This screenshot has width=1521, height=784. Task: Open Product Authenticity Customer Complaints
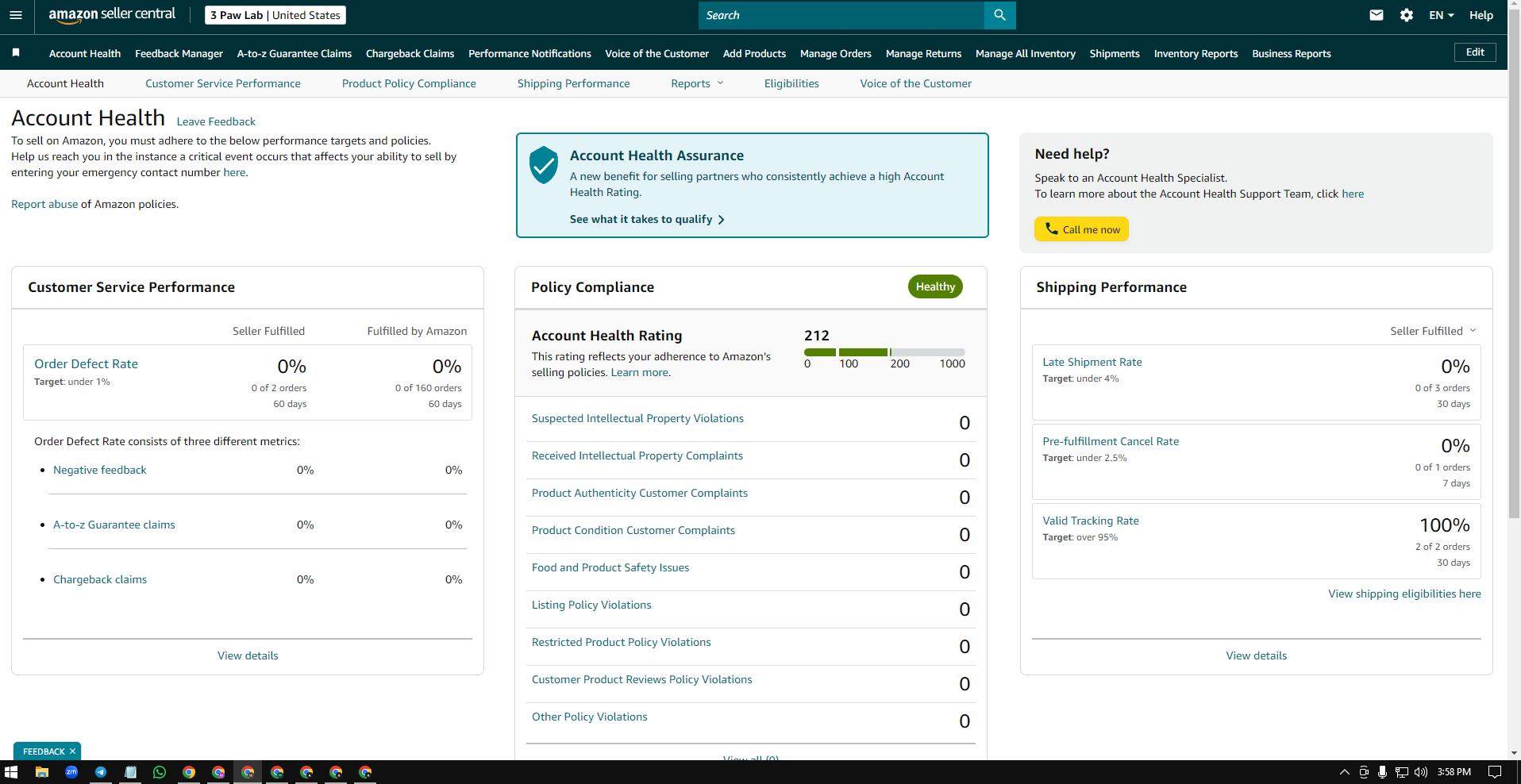click(640, 493)
